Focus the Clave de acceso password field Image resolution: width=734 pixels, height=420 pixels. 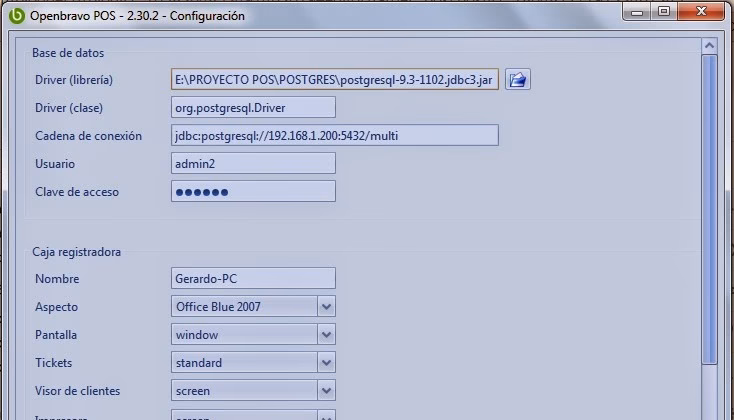tap(253, 192)
